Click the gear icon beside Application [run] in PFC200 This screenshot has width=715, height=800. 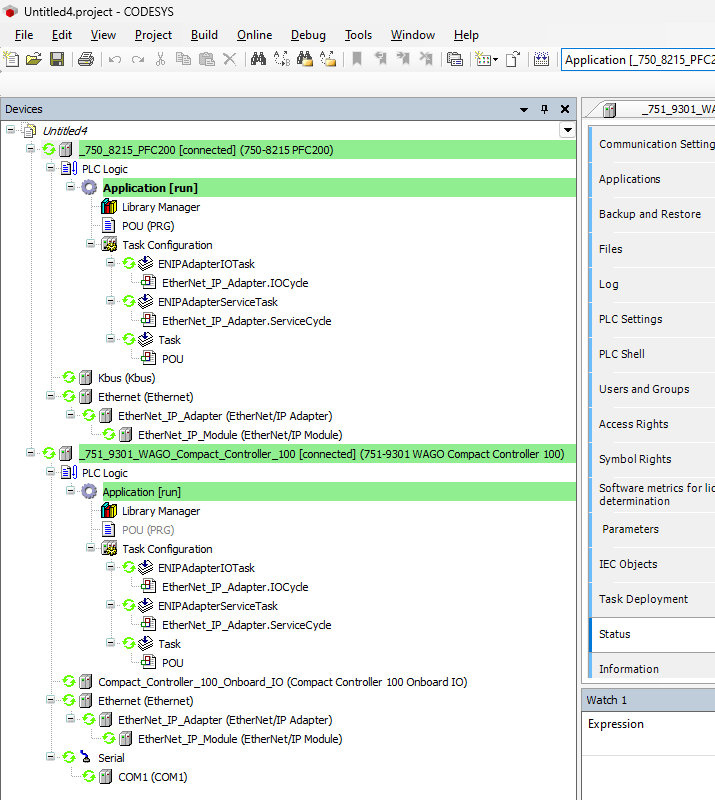pos(89,188)
